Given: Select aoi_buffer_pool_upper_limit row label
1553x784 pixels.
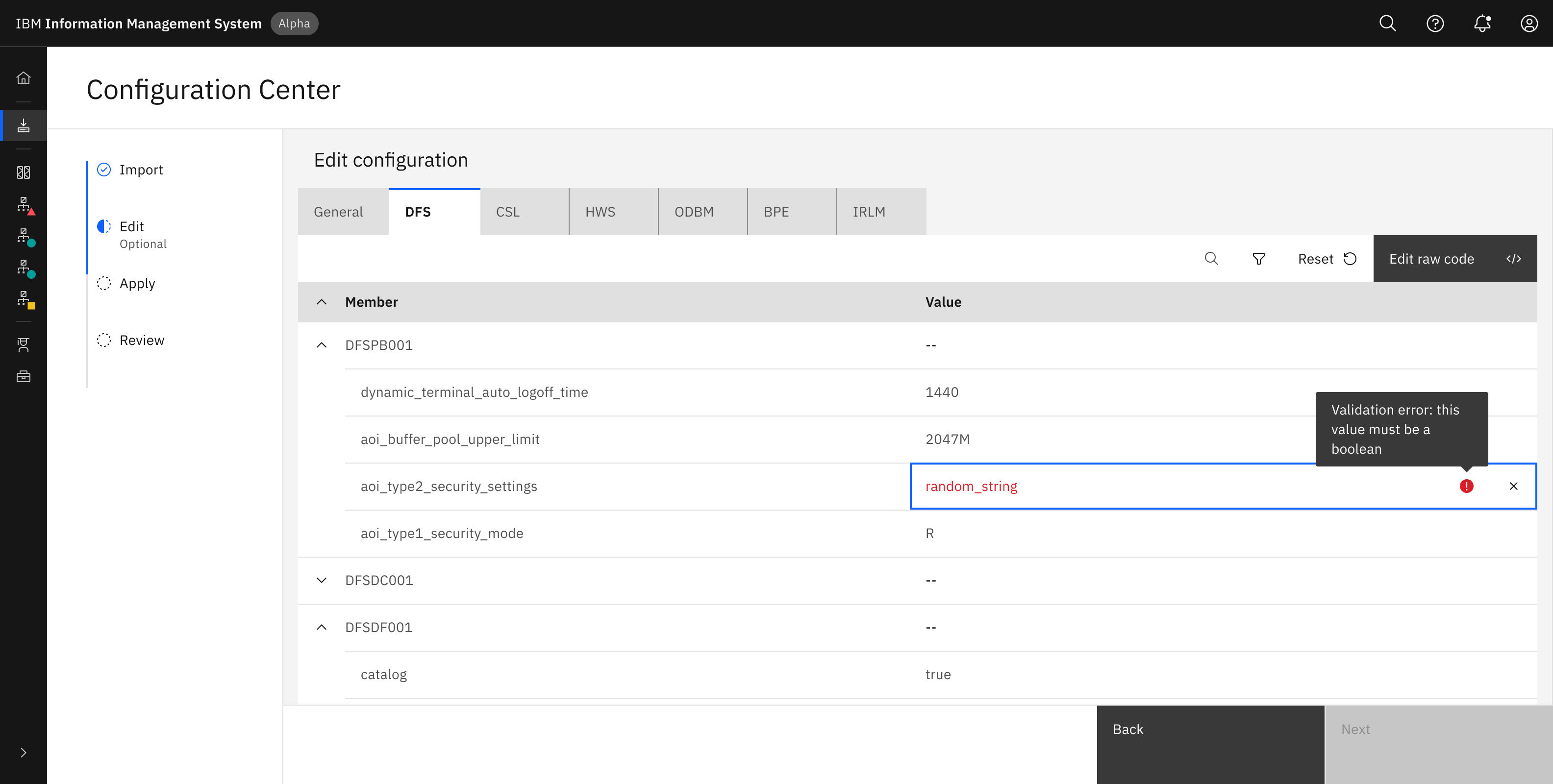Looking at the screenshot, I should 450,440.
